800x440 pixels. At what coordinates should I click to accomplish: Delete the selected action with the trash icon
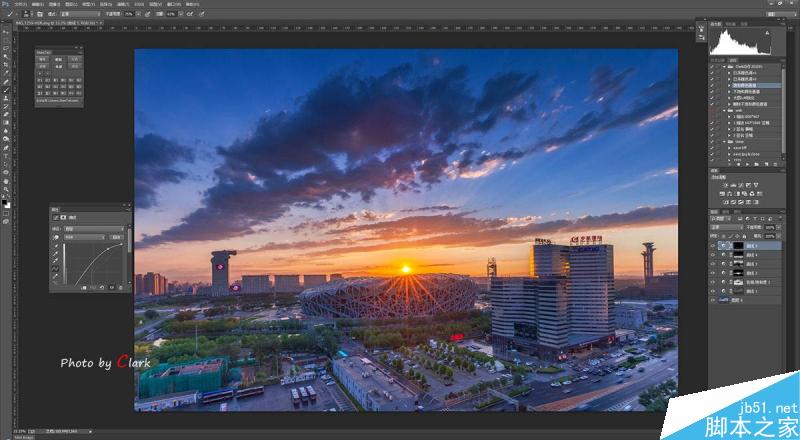[776, 164]
